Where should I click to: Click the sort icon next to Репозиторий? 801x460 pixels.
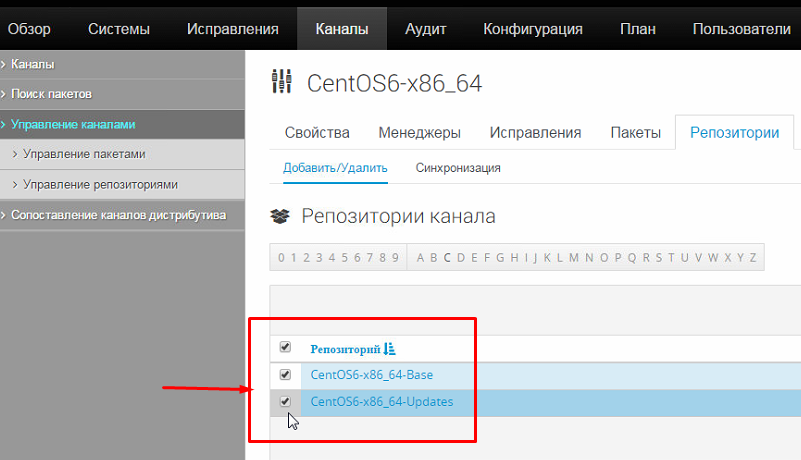(390, 348)
